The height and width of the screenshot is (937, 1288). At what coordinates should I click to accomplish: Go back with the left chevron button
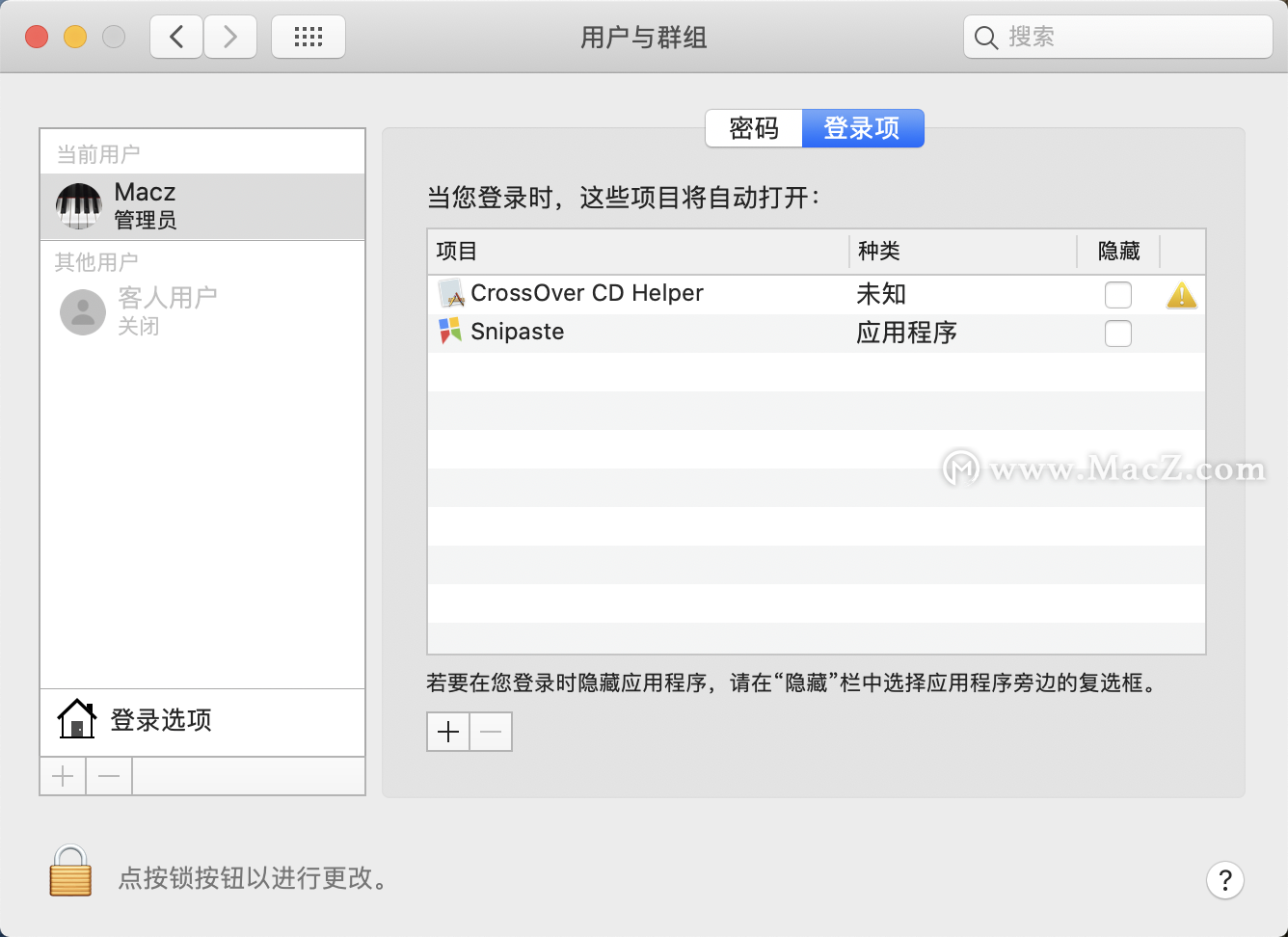coord(176,38)
